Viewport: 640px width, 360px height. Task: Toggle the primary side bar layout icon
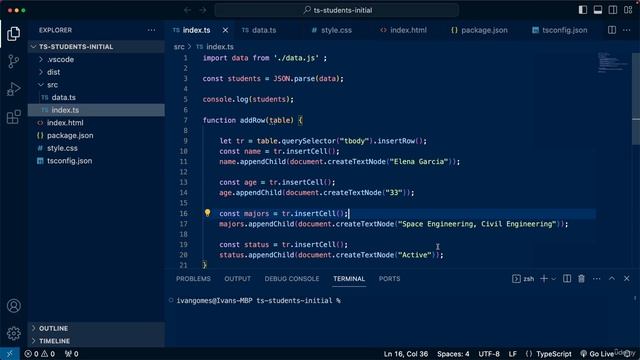(582, 10)
